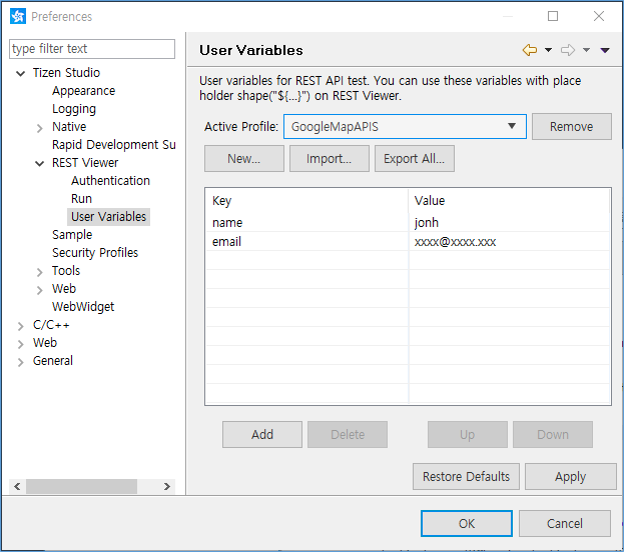624x552 pixels.
Task: Click the back navigation arrow icon
Action: tap(529, 50)
